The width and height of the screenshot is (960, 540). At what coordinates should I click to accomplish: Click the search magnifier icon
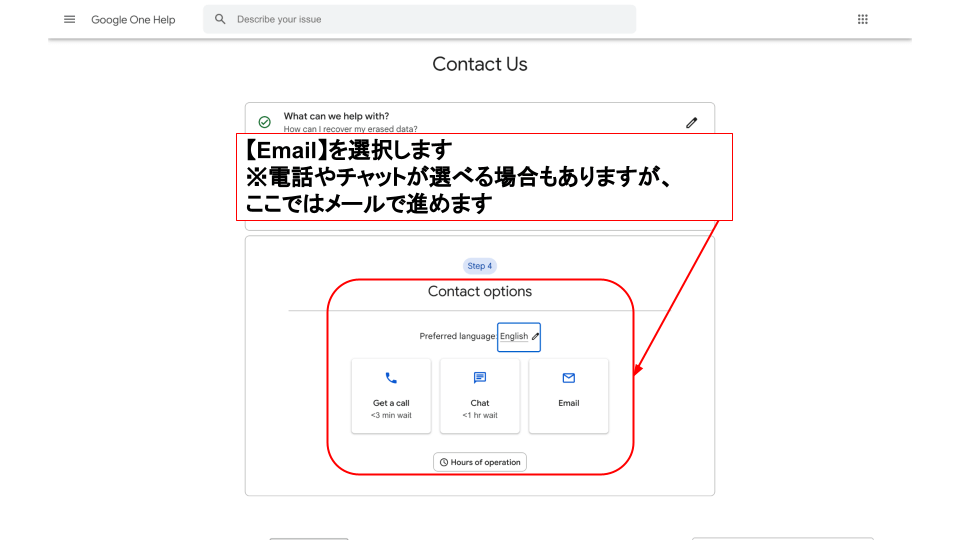point(220,19)
